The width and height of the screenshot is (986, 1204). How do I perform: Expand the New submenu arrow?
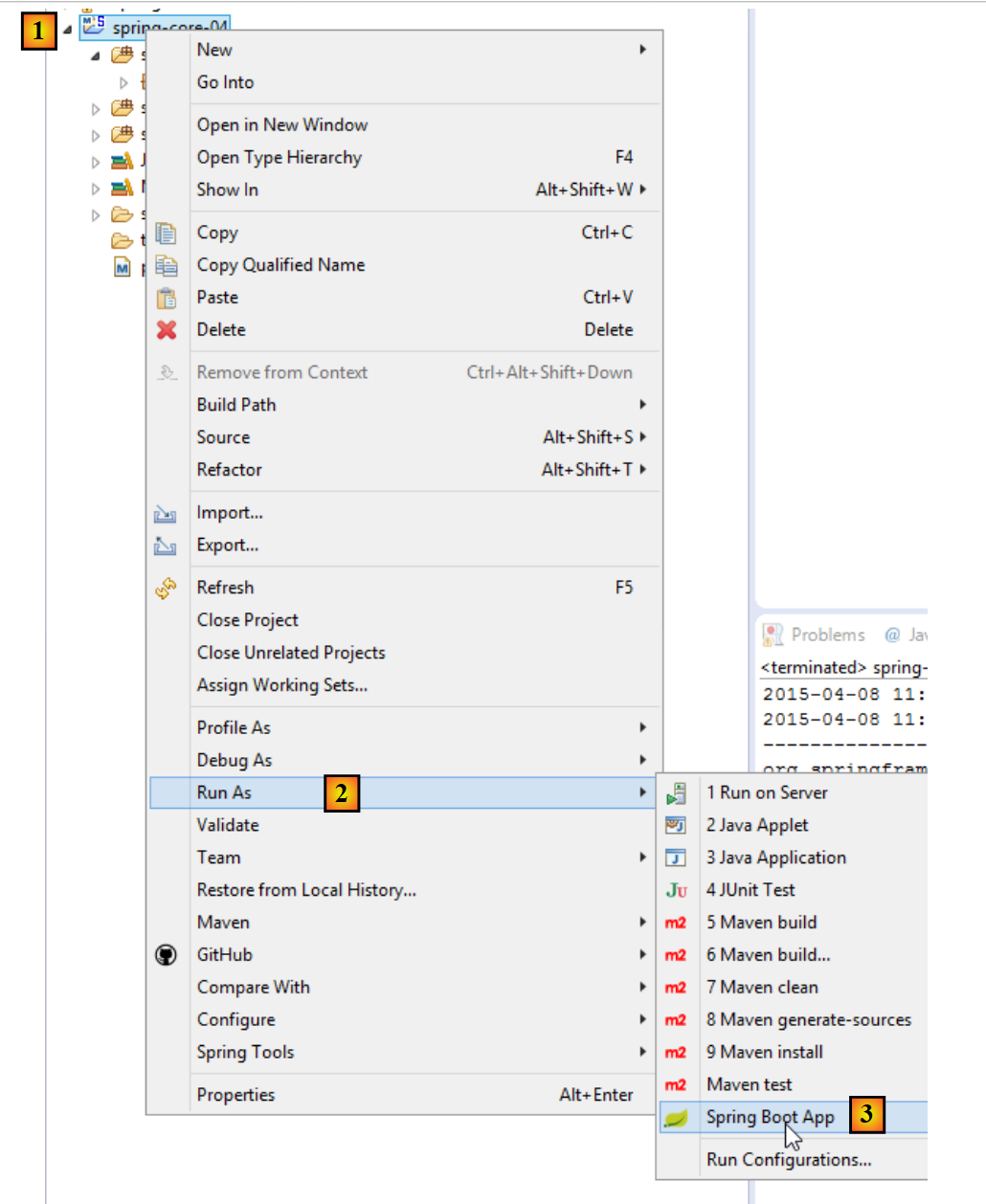click(643, 50)
